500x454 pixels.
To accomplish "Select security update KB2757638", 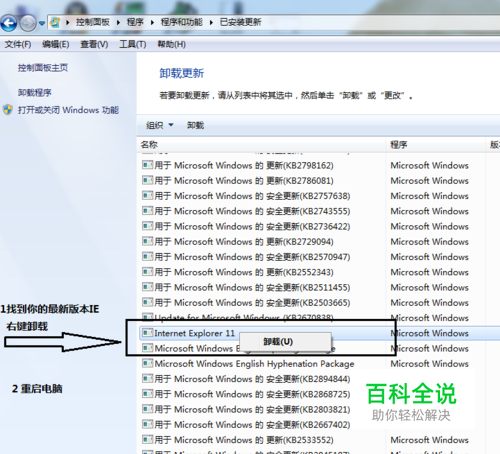I will pyautogui.click(x=252, y=196).
